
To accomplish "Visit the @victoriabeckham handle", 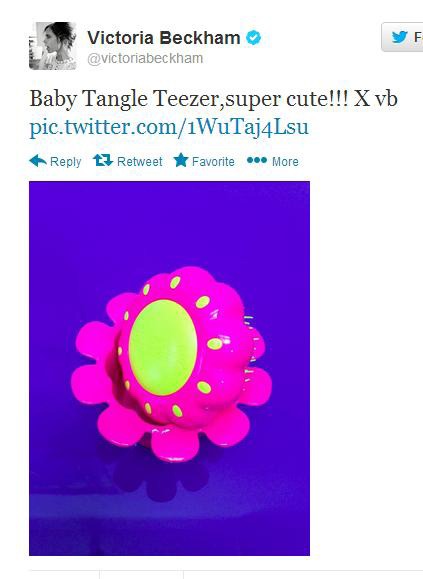I will coord(145,58).
